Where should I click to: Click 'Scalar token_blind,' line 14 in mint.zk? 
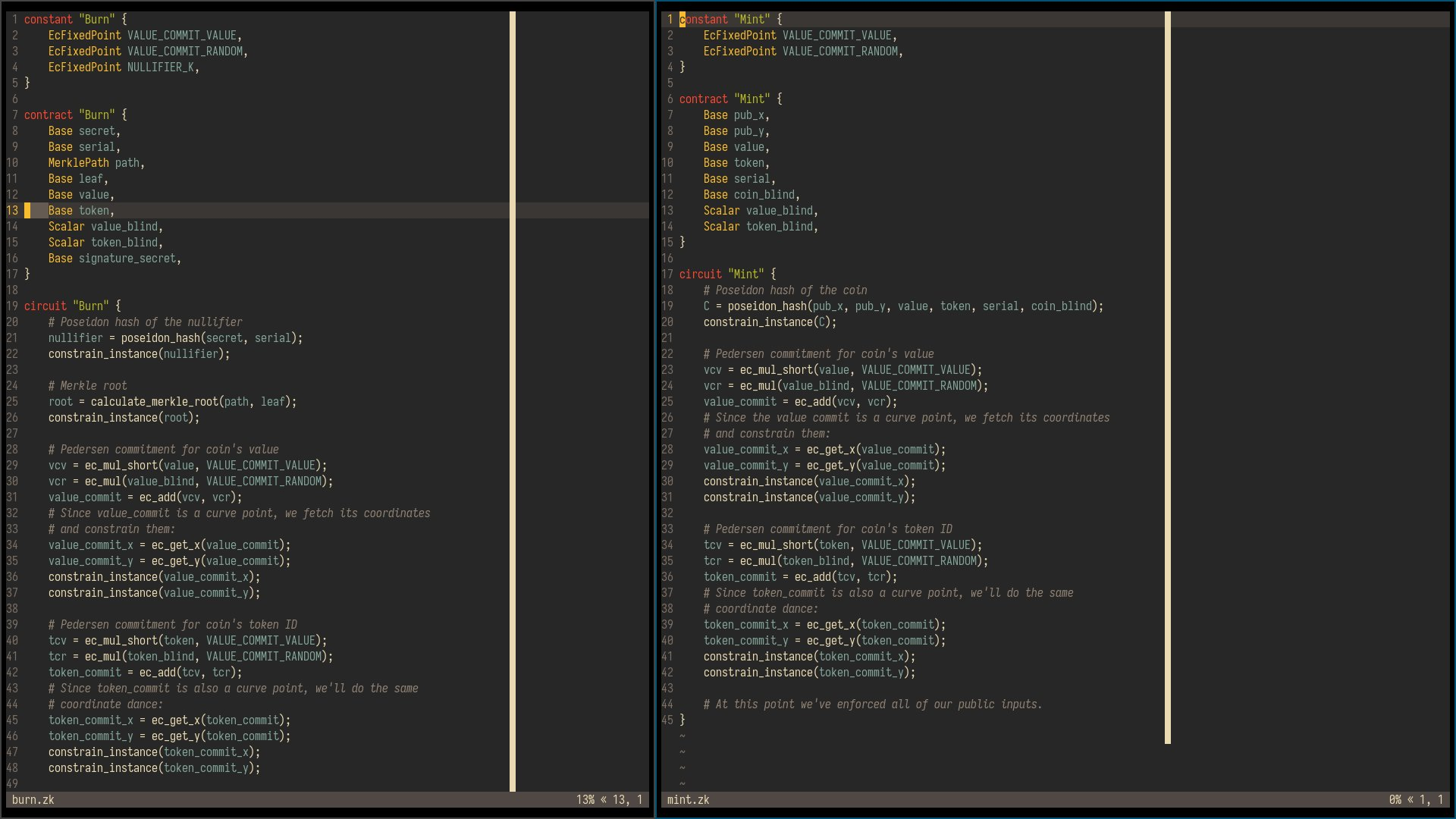point(761,227)
